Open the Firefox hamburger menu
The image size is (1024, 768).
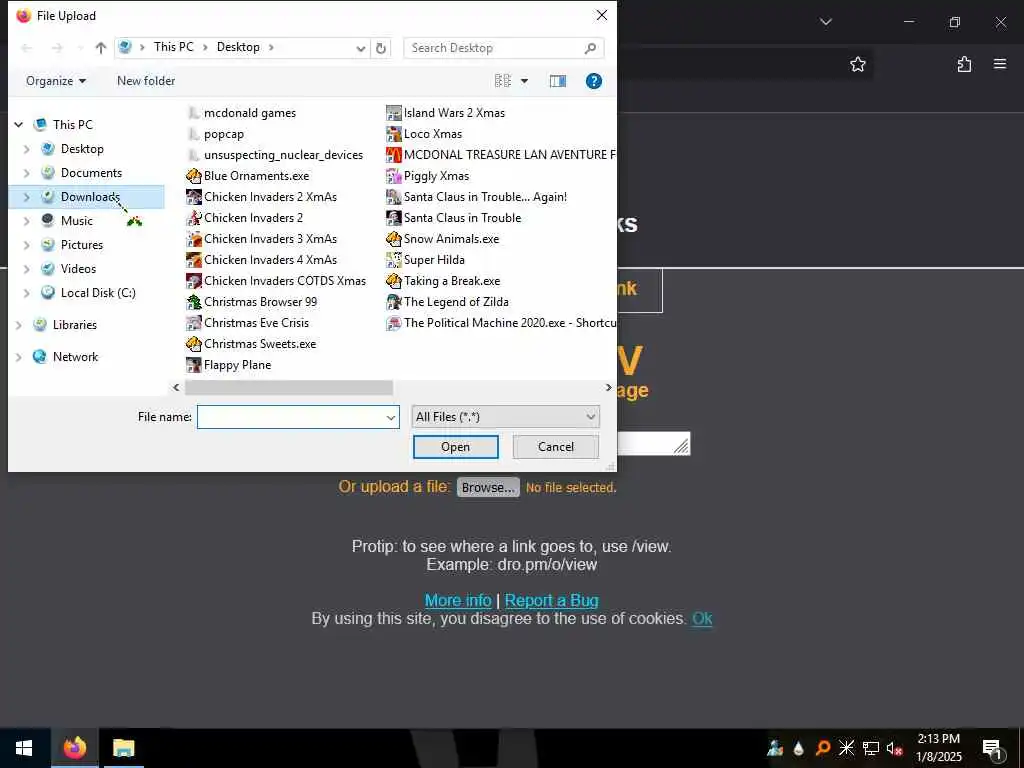tap(1000, 64)
